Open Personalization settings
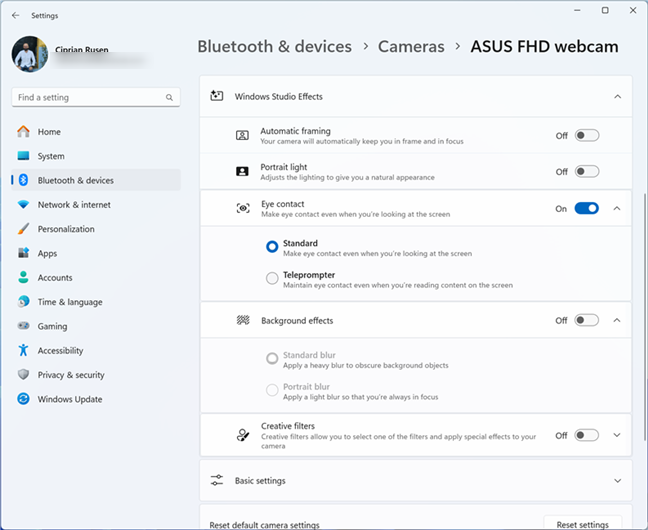 tap(96, 229)
